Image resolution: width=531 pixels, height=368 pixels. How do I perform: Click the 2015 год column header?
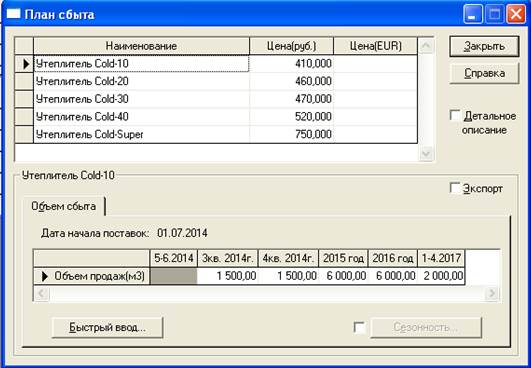343,258
